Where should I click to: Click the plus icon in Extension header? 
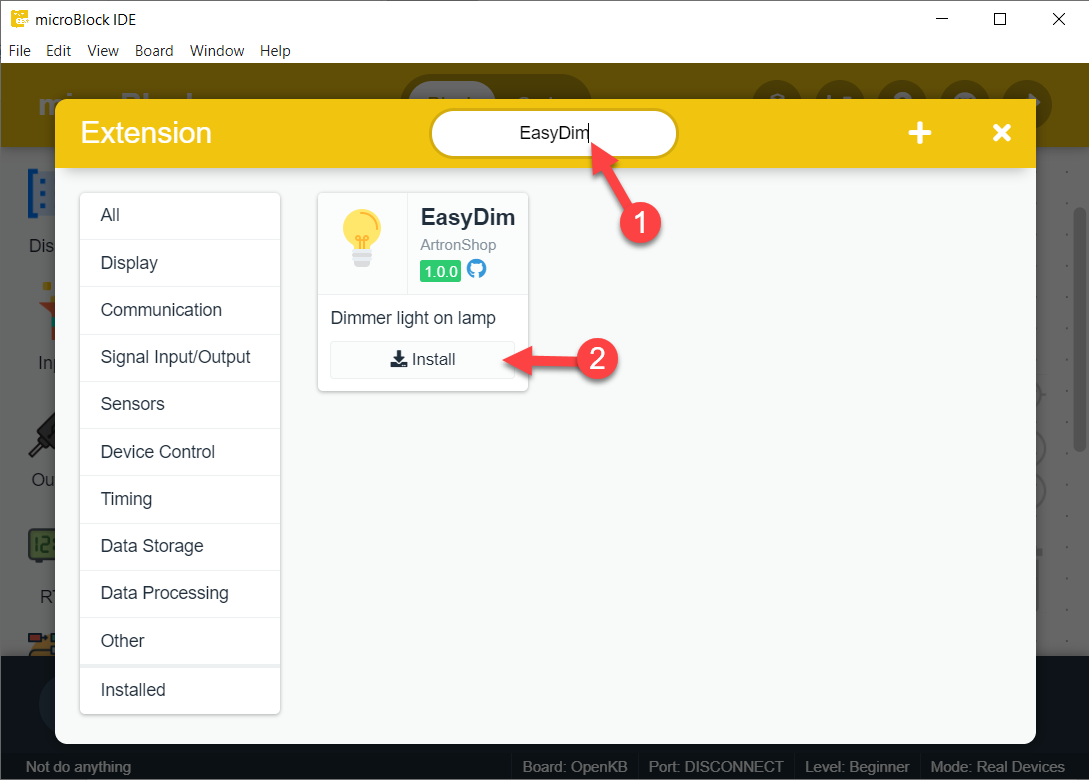pyautogui.click(x=920, y=133)
